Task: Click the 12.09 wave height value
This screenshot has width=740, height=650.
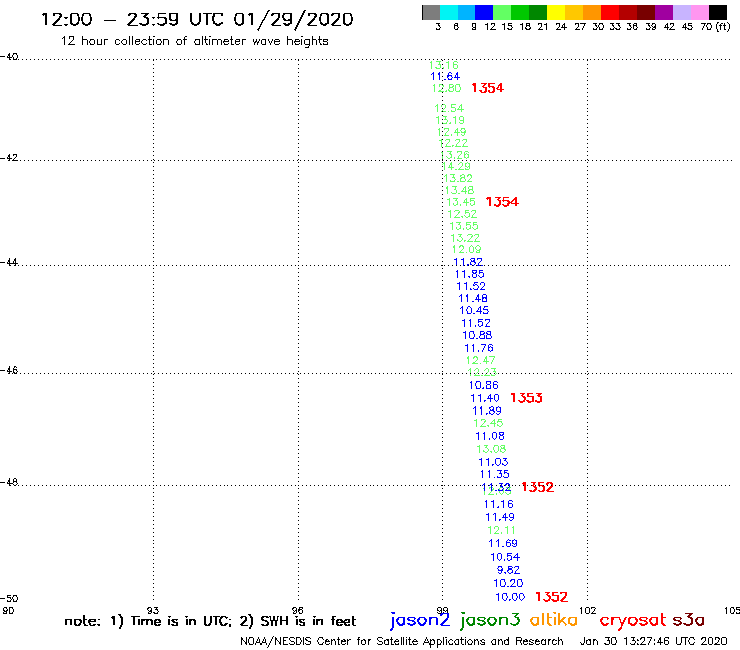Action: [x=466, y=250]
